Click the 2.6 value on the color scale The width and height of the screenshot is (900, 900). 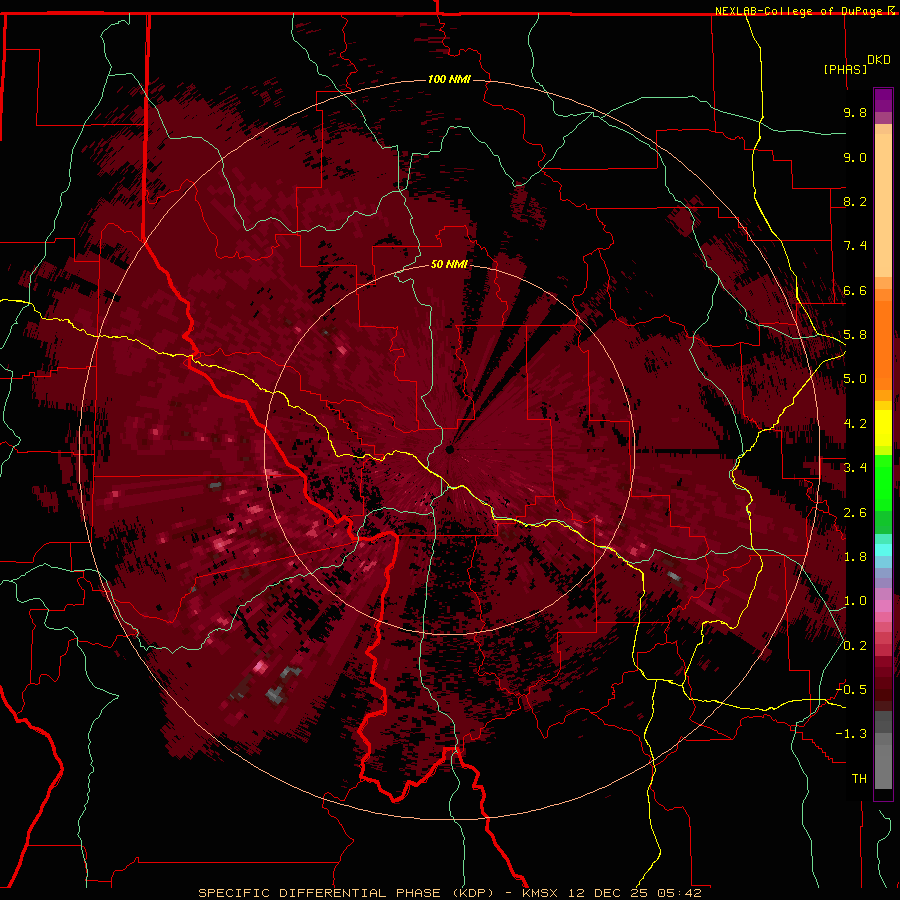pyautogui.click(x=855, y=513)
